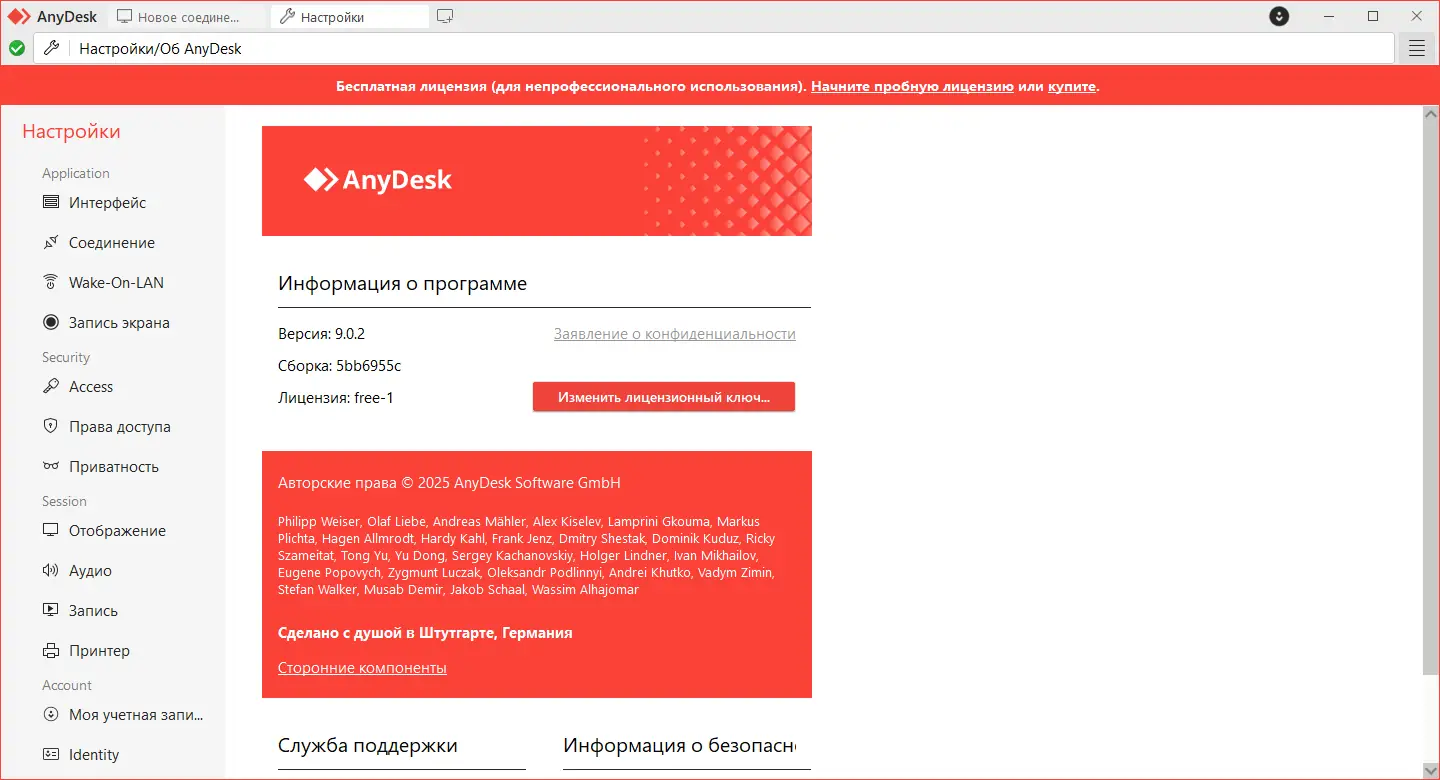Open the Access settings page
Image resolution: width=1440 pixels, height=780 pixels.
[x=91, y=386]
